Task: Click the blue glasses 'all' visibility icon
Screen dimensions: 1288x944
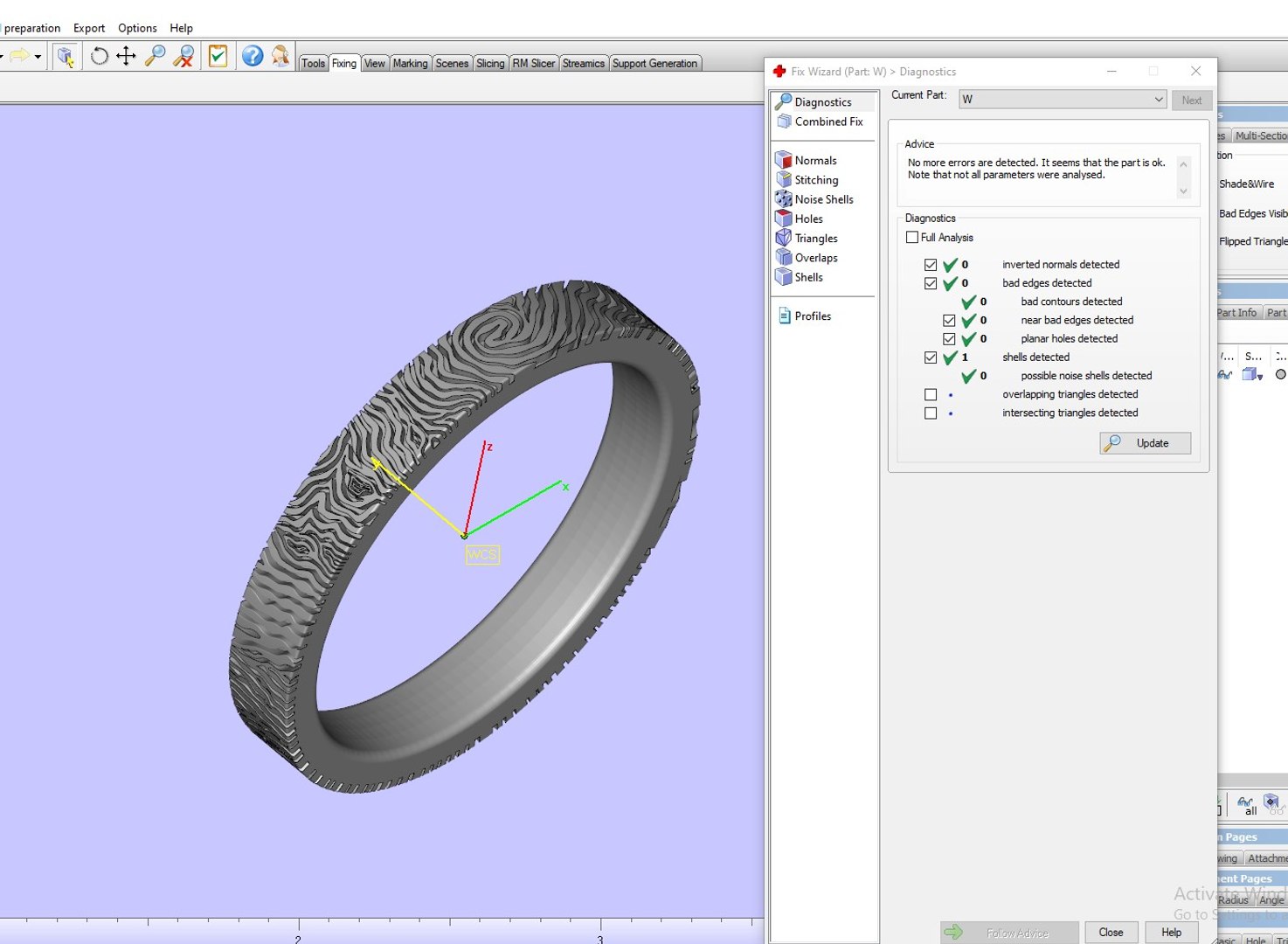Action: tap(1247, 805)
